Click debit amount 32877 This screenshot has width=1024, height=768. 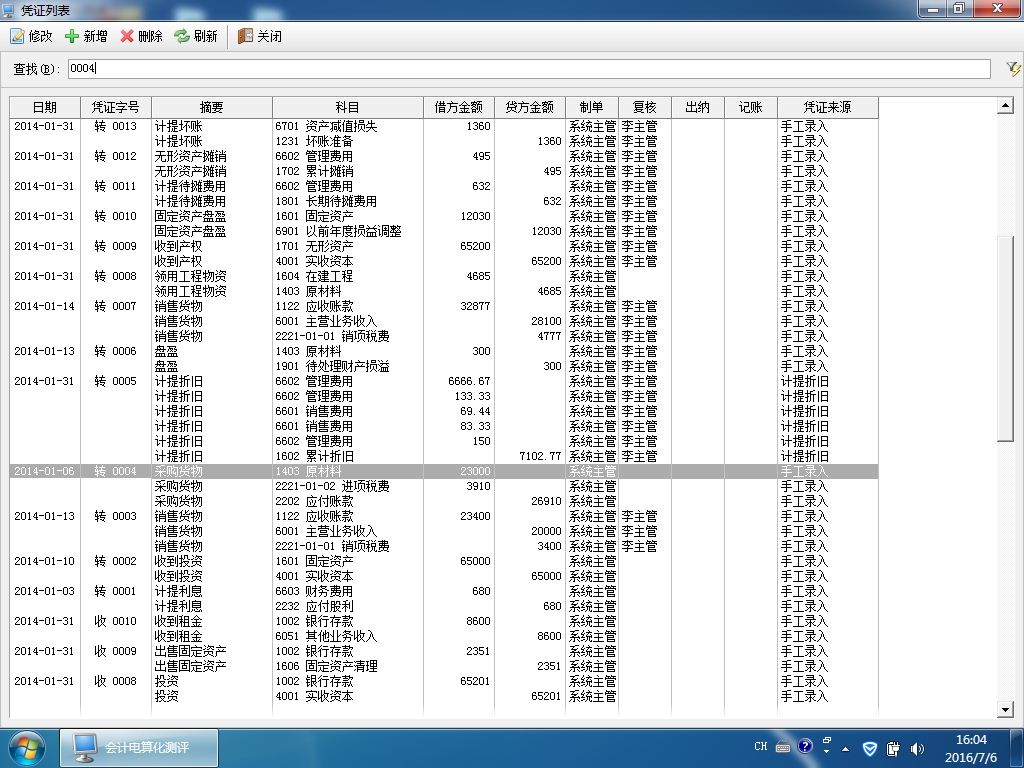[475, 306]
